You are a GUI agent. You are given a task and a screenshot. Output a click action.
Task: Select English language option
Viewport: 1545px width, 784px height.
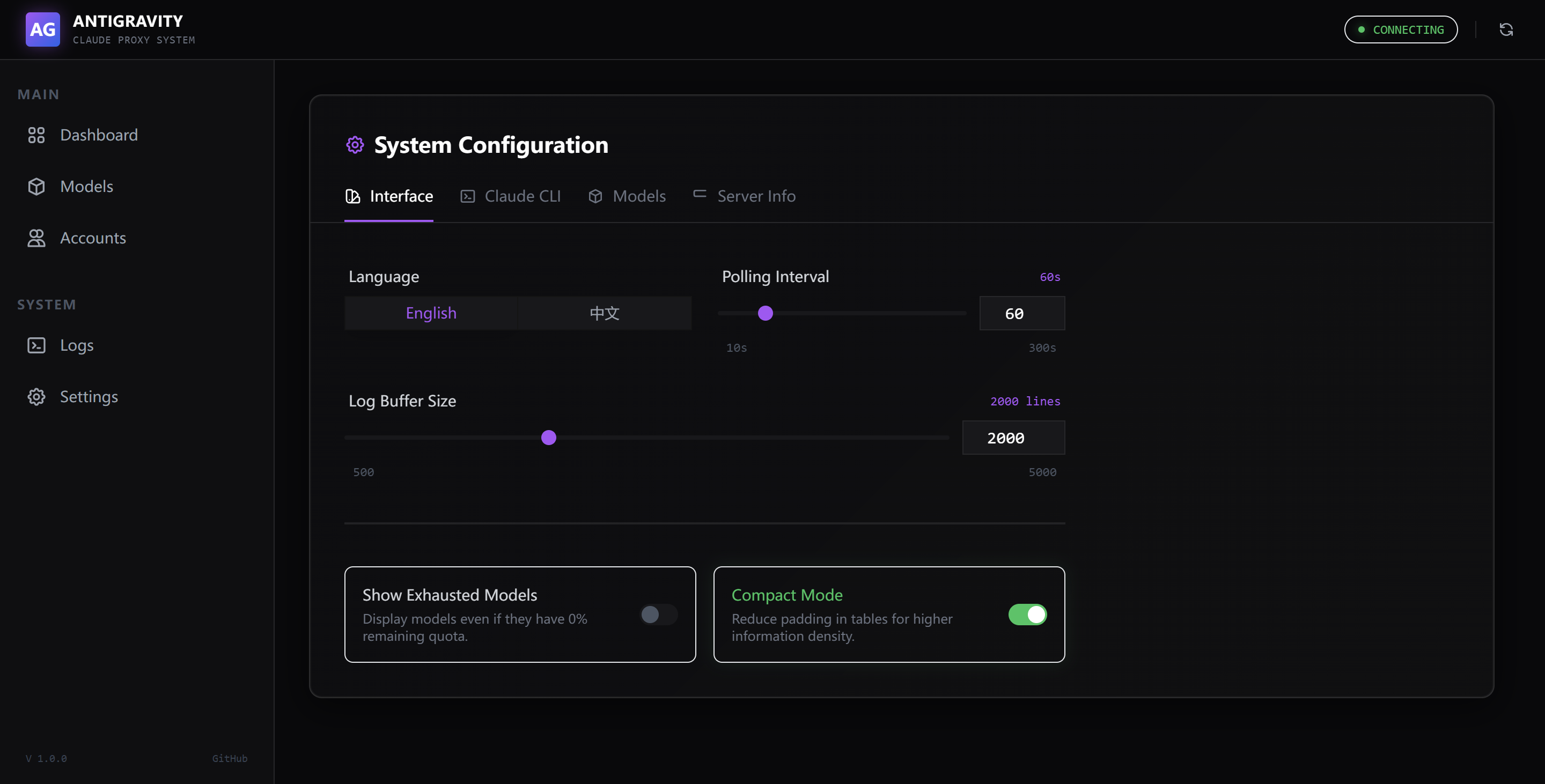pyautogui.click(x=431, y=313)
